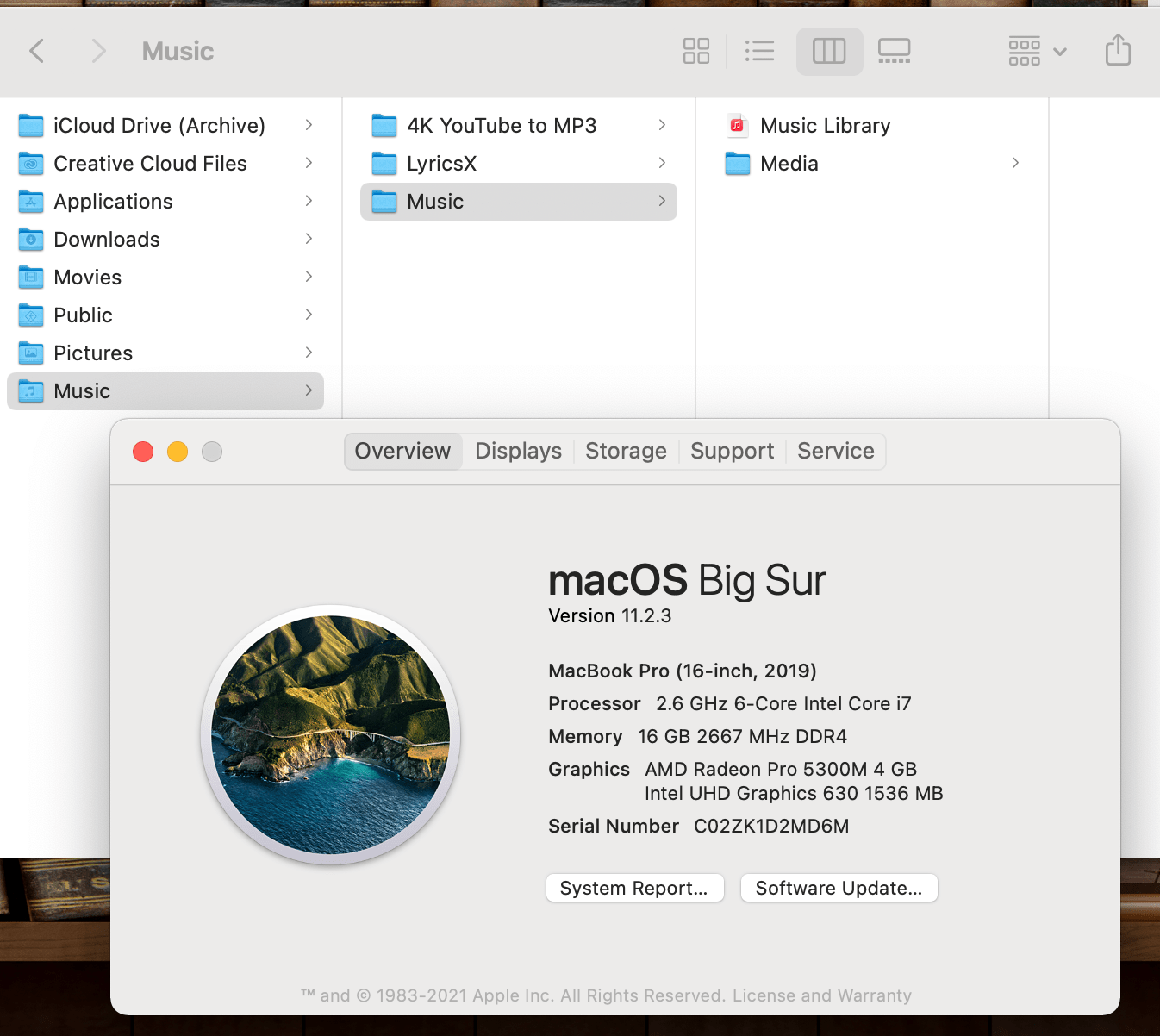Click the macOS Big Sur artwork image
Screen dimensions: 1160x1036
pyautogui.click(x=331, y=735)
